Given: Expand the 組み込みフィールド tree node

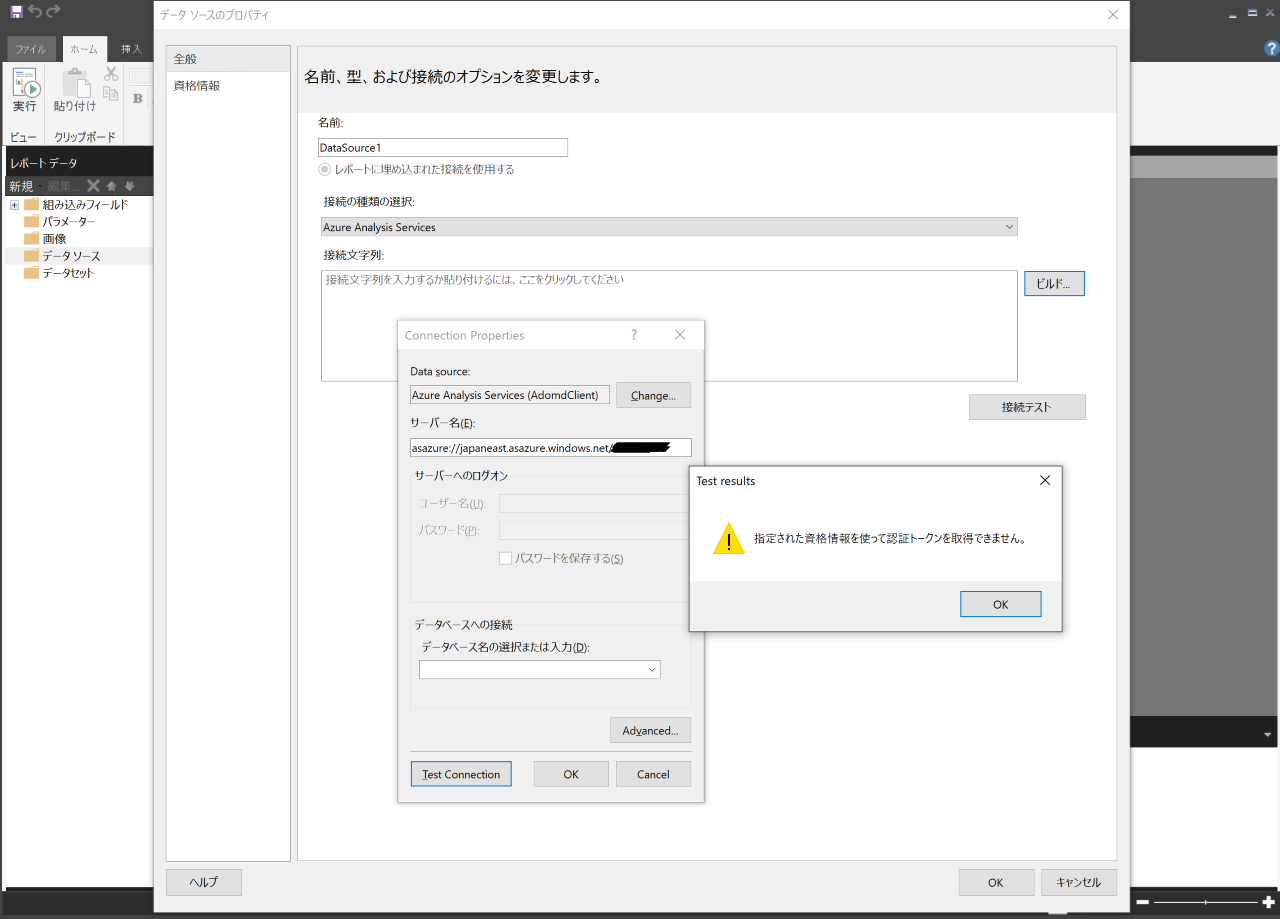Looking at the screenshot, I should (15, 205).
